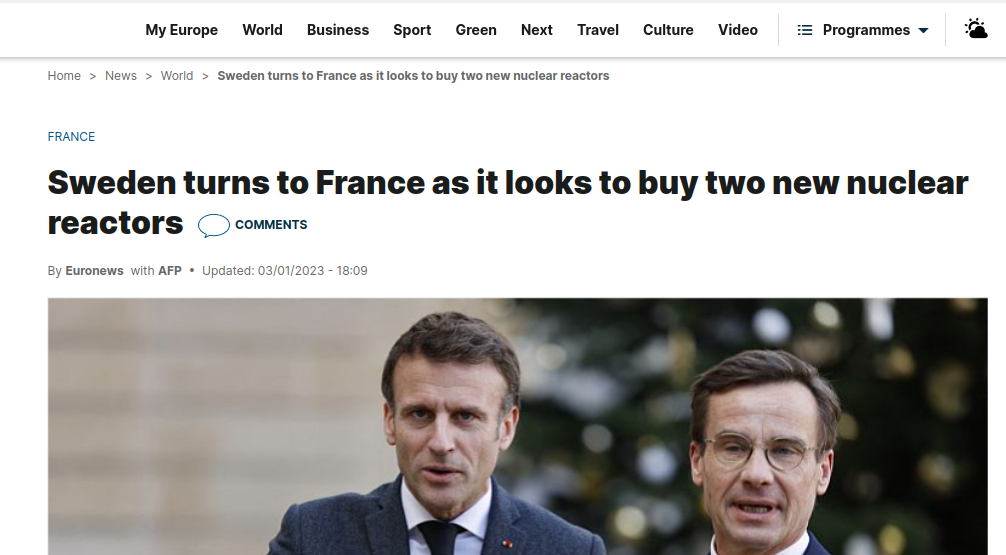Jump to COMMENTS via the headline link
Screen dimensions: 1006x555
(271, 225)
